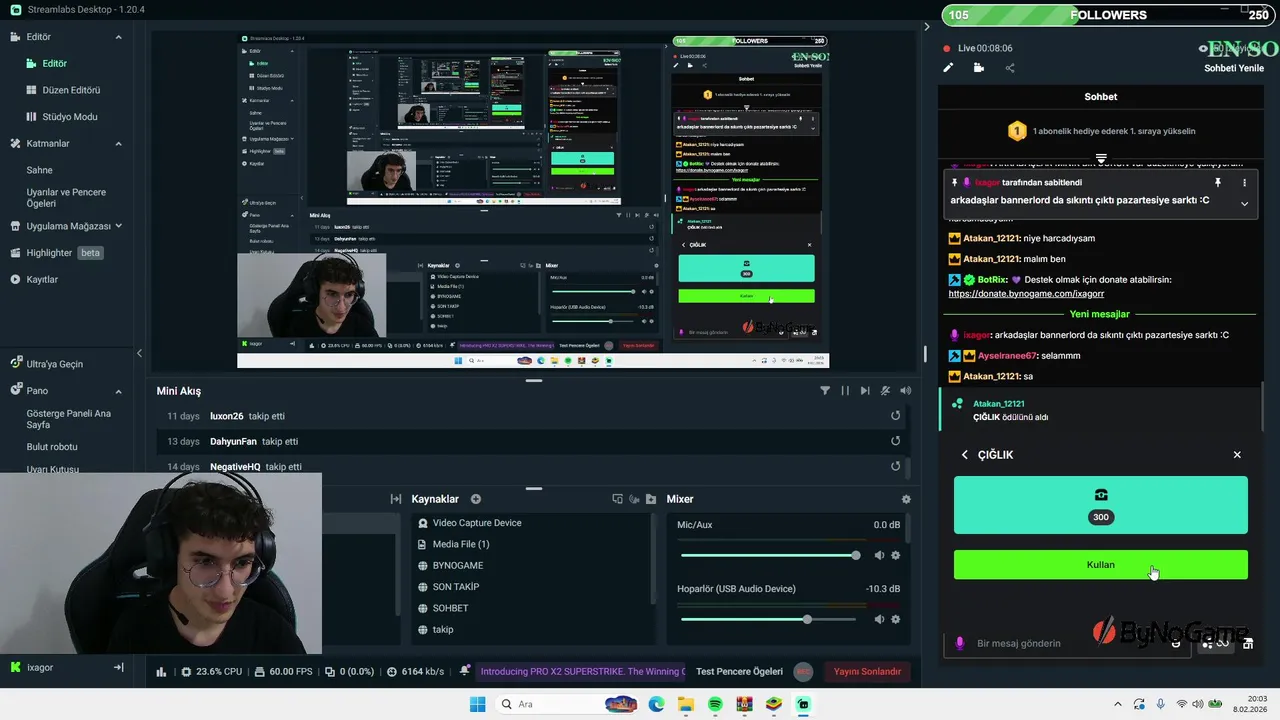Toggle the REC recording button
1280x720 pixels.
[x=802, y=672]
